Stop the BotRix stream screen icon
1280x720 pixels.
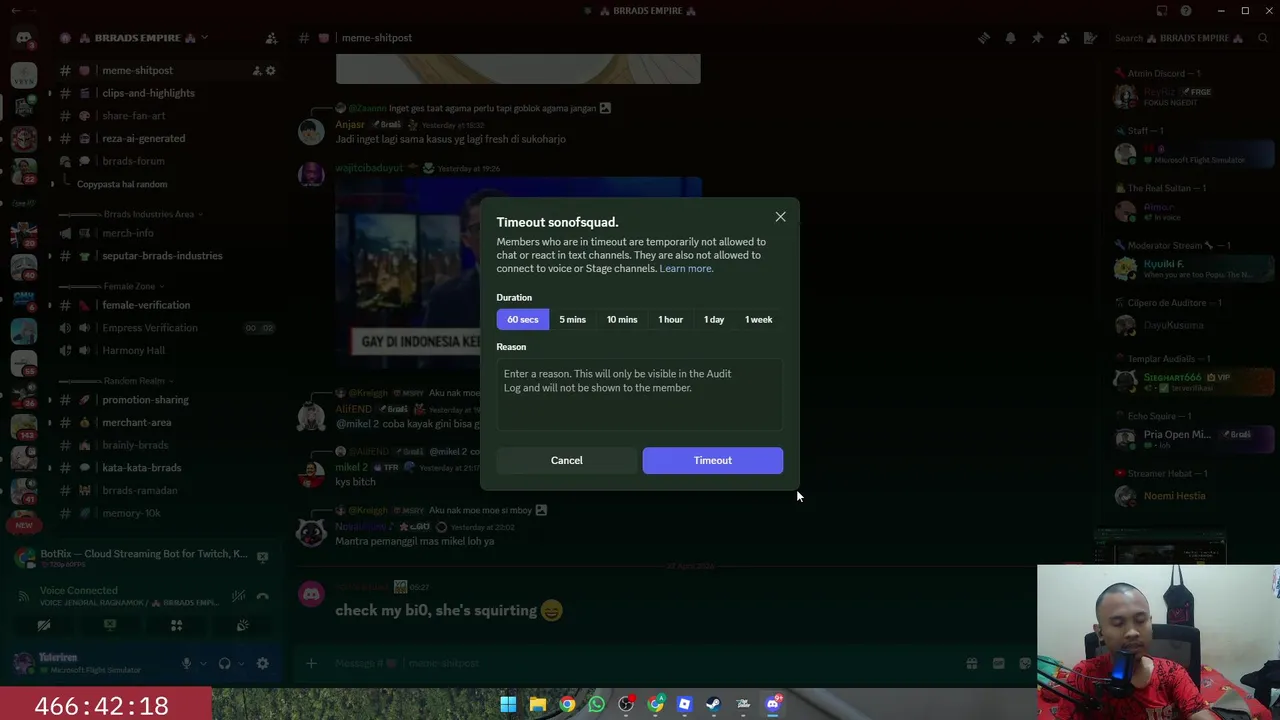pyautogui.click(x=262, y=557)
